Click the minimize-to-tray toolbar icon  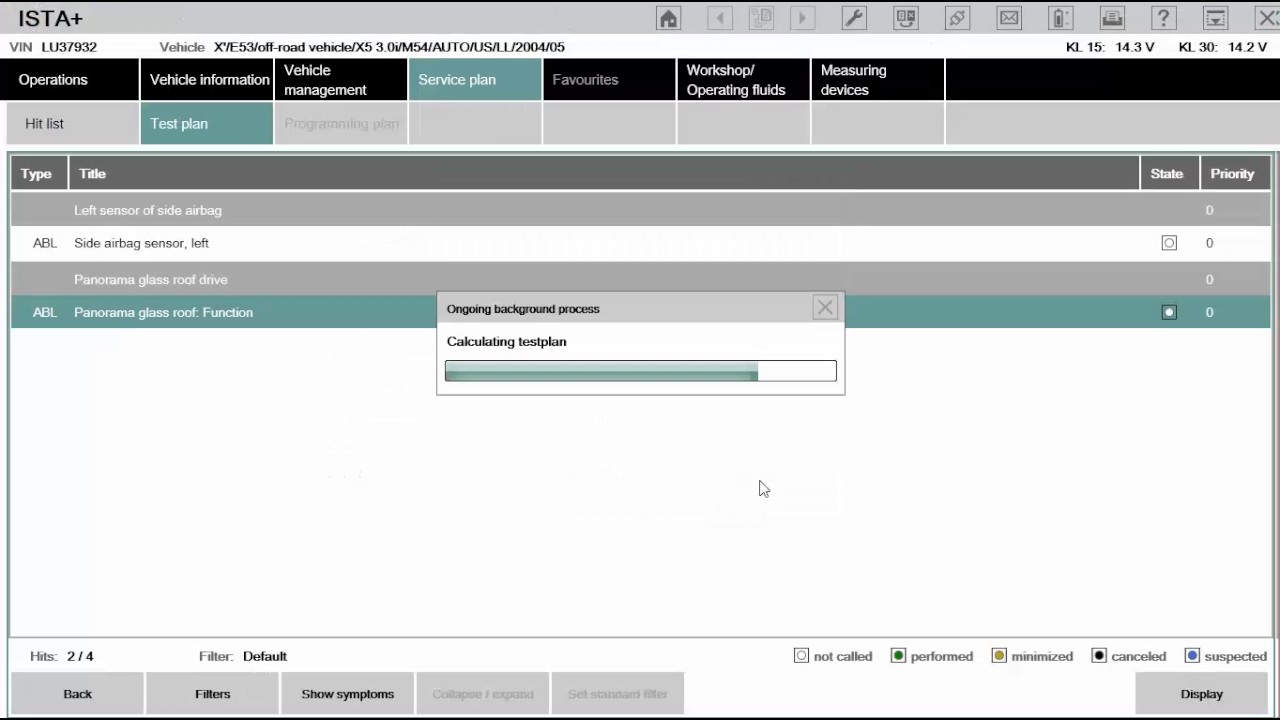pos(1215,18)
